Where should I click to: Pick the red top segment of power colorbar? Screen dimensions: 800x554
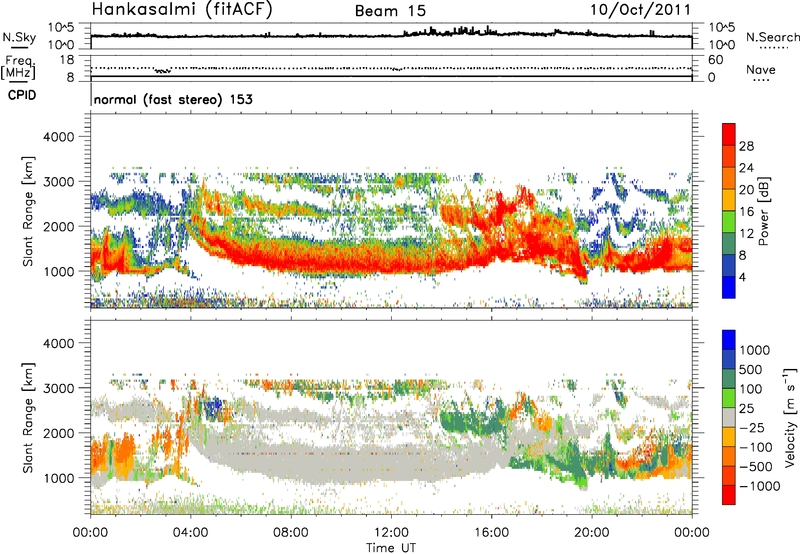(x=729, y=134)
